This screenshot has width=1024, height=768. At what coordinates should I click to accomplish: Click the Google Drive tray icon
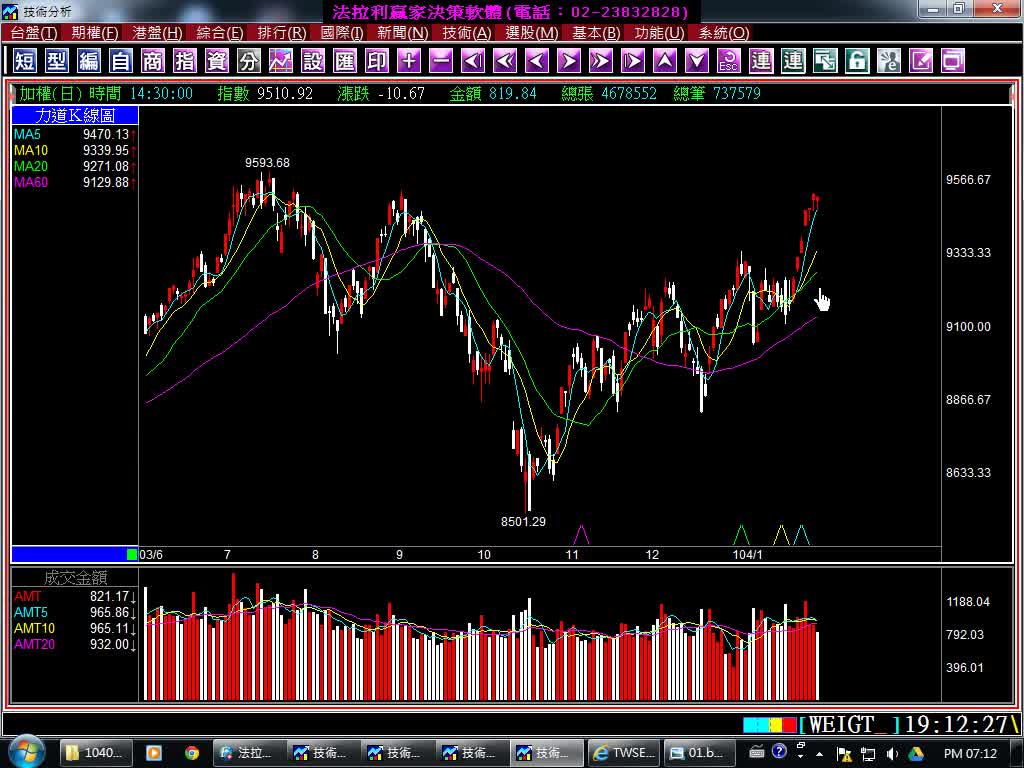pos(916,753)
